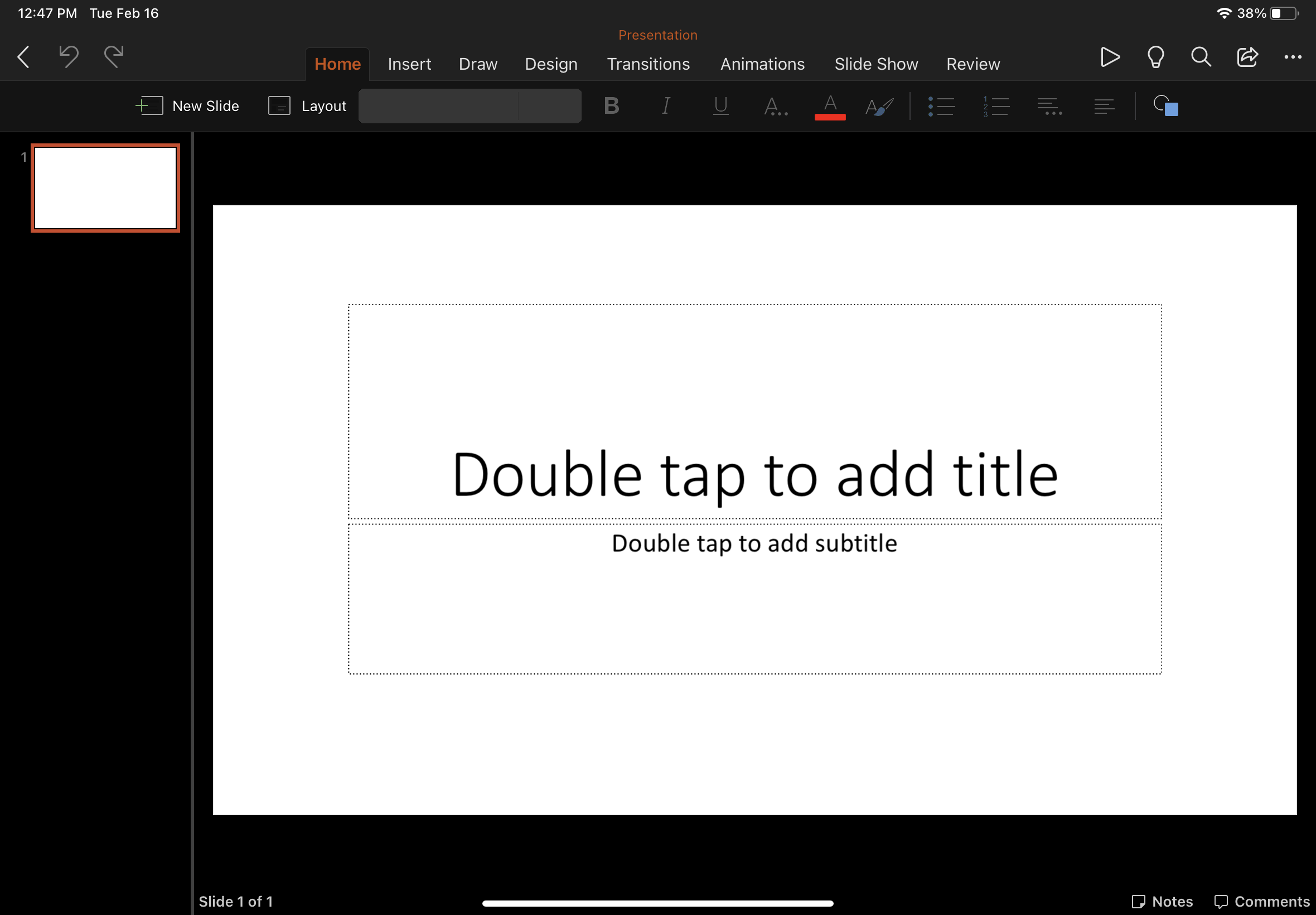This screenshot has height=915, width=1316.
Task: Open the numbered list options
Action: point(995,105)
